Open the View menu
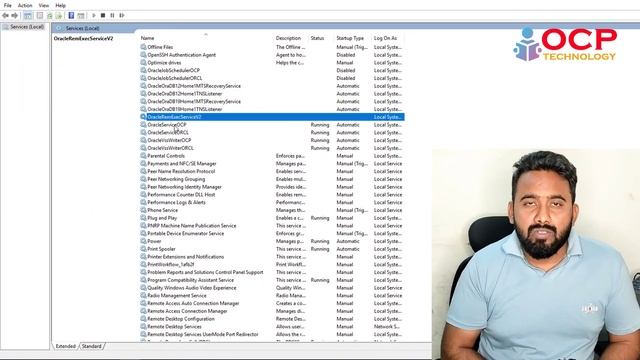The image size is (640, 360). pos(44,5)
